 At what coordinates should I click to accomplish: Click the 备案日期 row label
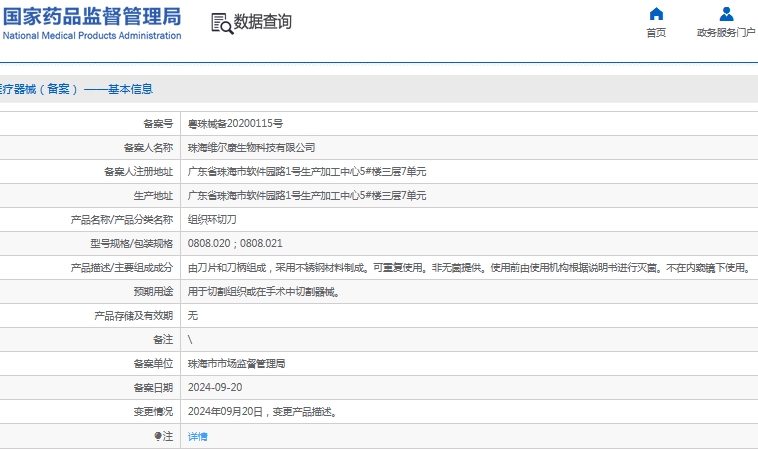[153, 388]
